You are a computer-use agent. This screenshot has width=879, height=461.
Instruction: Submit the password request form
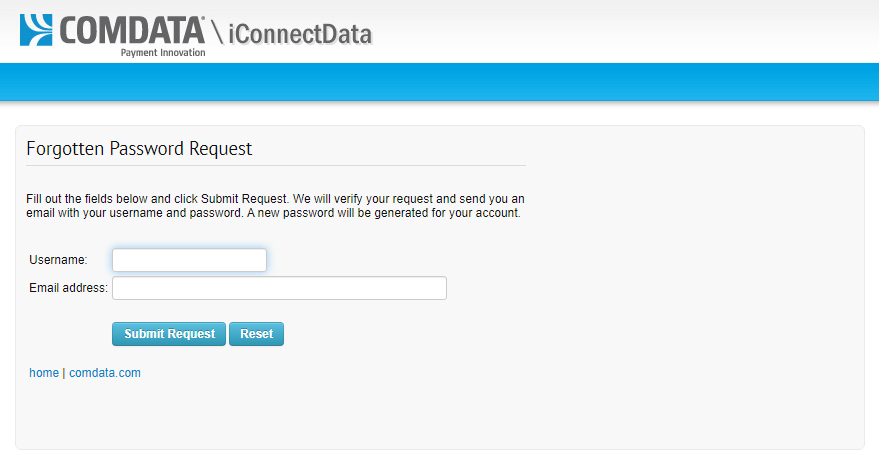169,334
